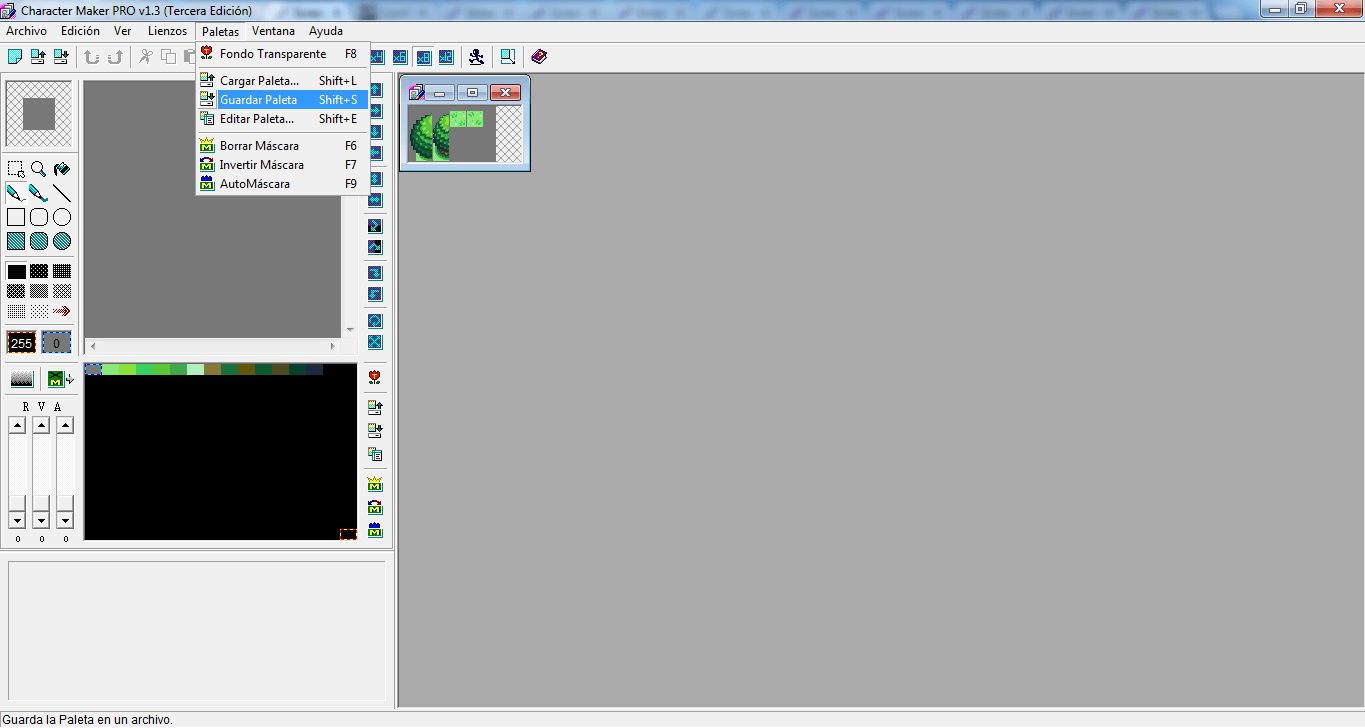Select the paint bucket fill tool
The width and height of the screenshot is (1365, 728).
[x=62, y=169]
